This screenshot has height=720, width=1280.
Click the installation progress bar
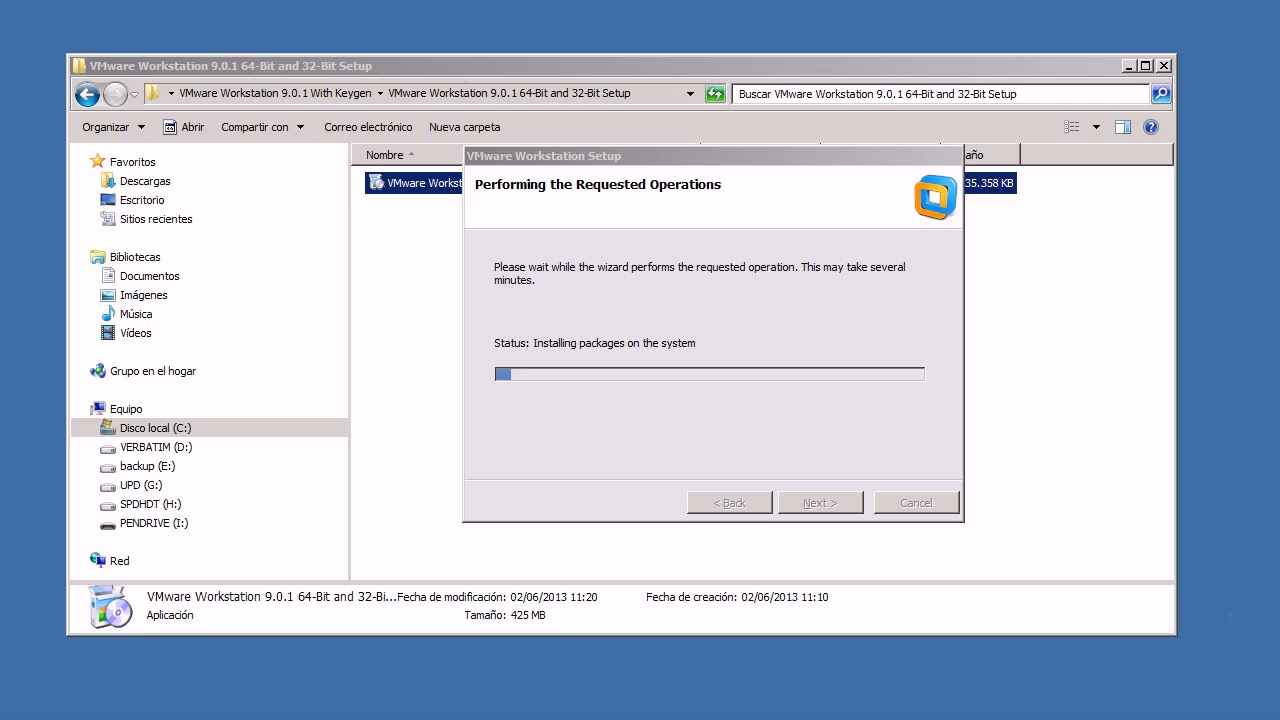tap(709, 374)
